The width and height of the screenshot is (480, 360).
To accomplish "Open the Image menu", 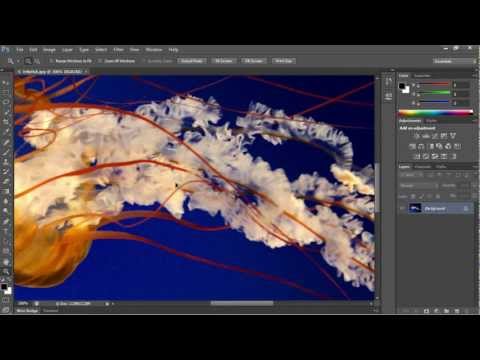I will 49,50.
